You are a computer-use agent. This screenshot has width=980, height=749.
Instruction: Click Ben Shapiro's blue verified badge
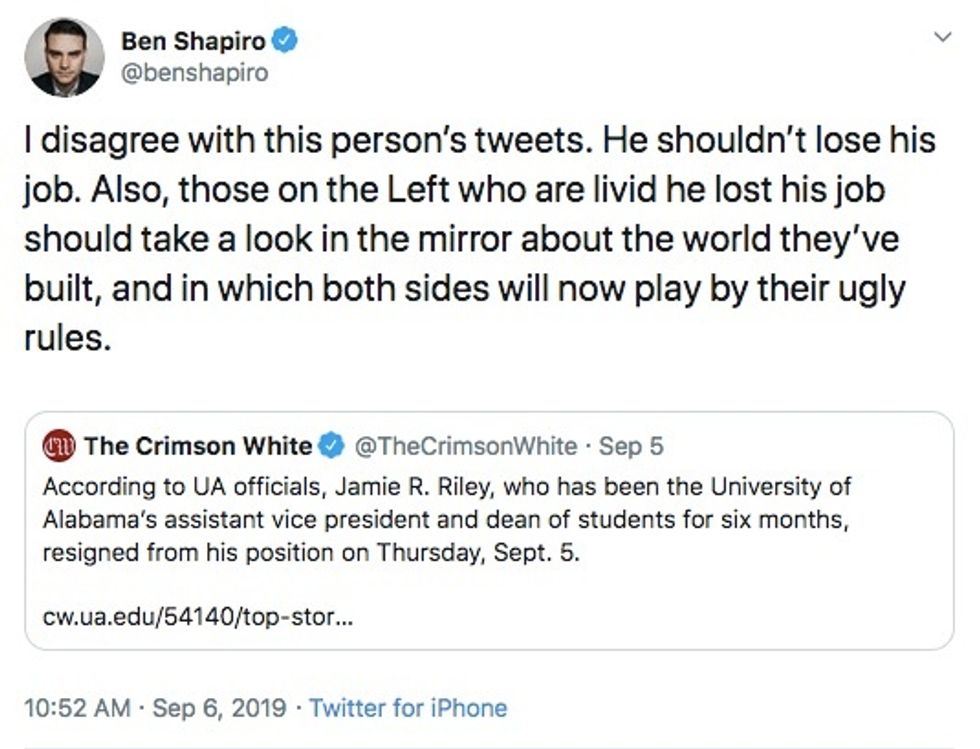tap(285, 41)
